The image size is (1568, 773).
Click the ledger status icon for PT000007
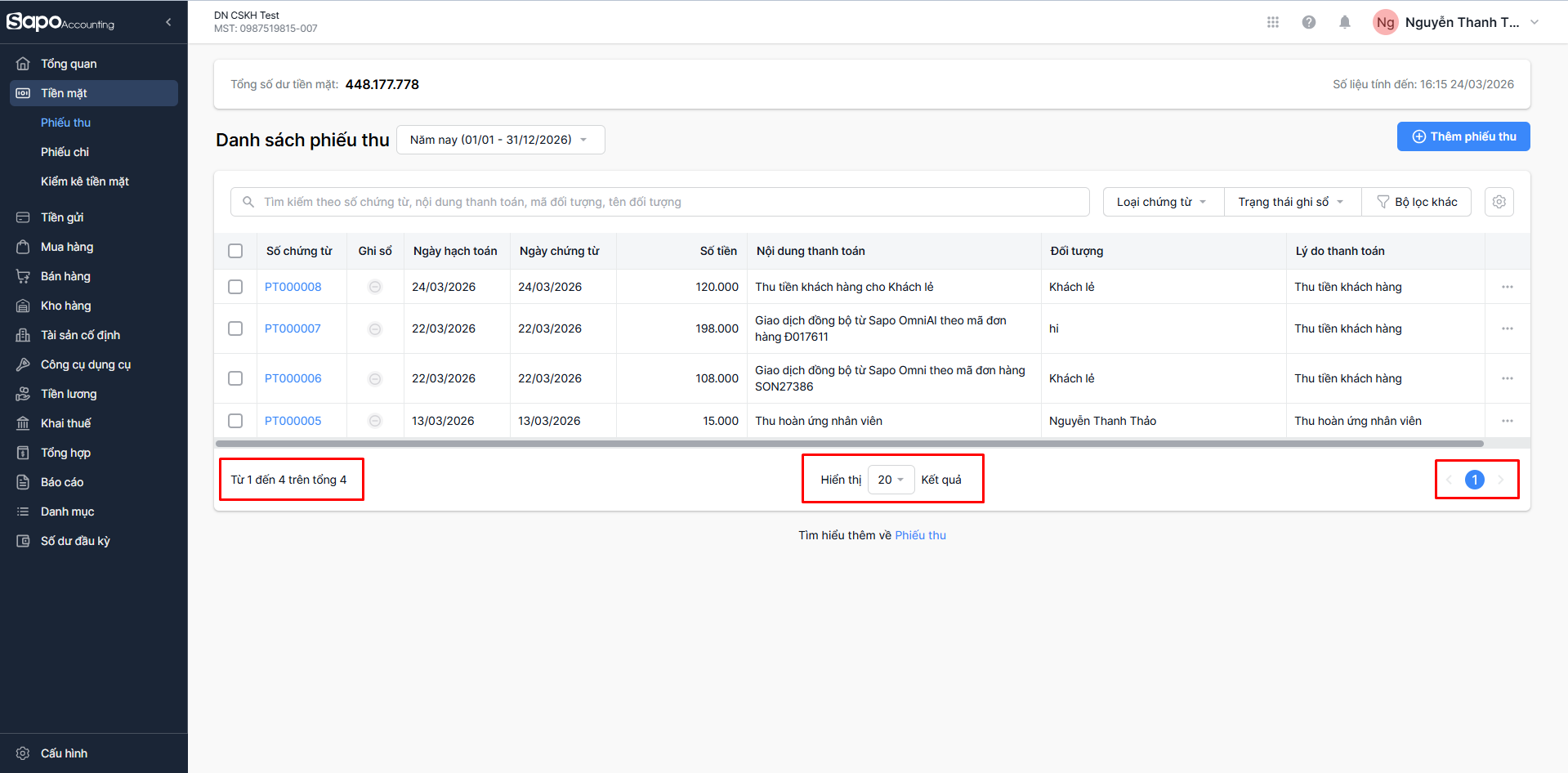[x=375, y=328]
